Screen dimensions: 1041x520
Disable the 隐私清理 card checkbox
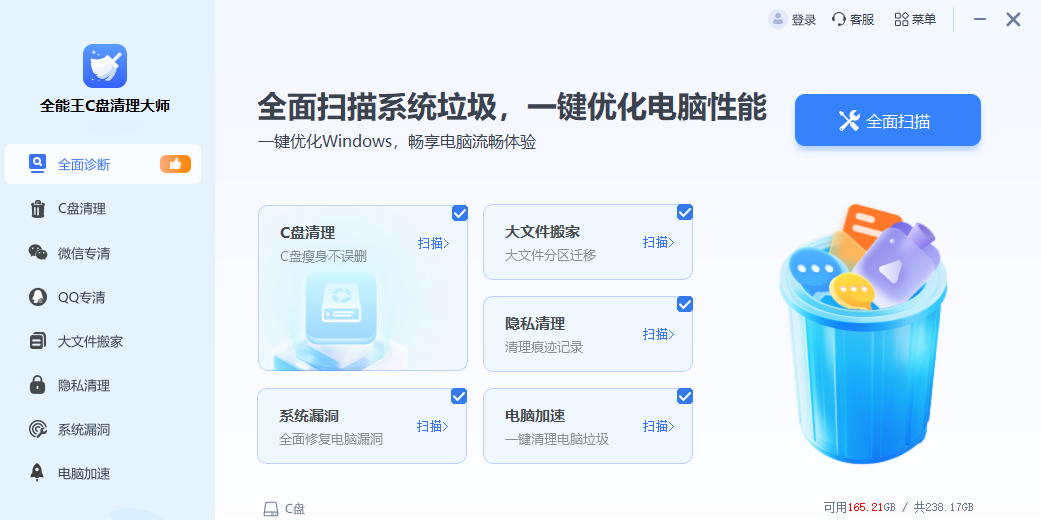coord(685,304)
